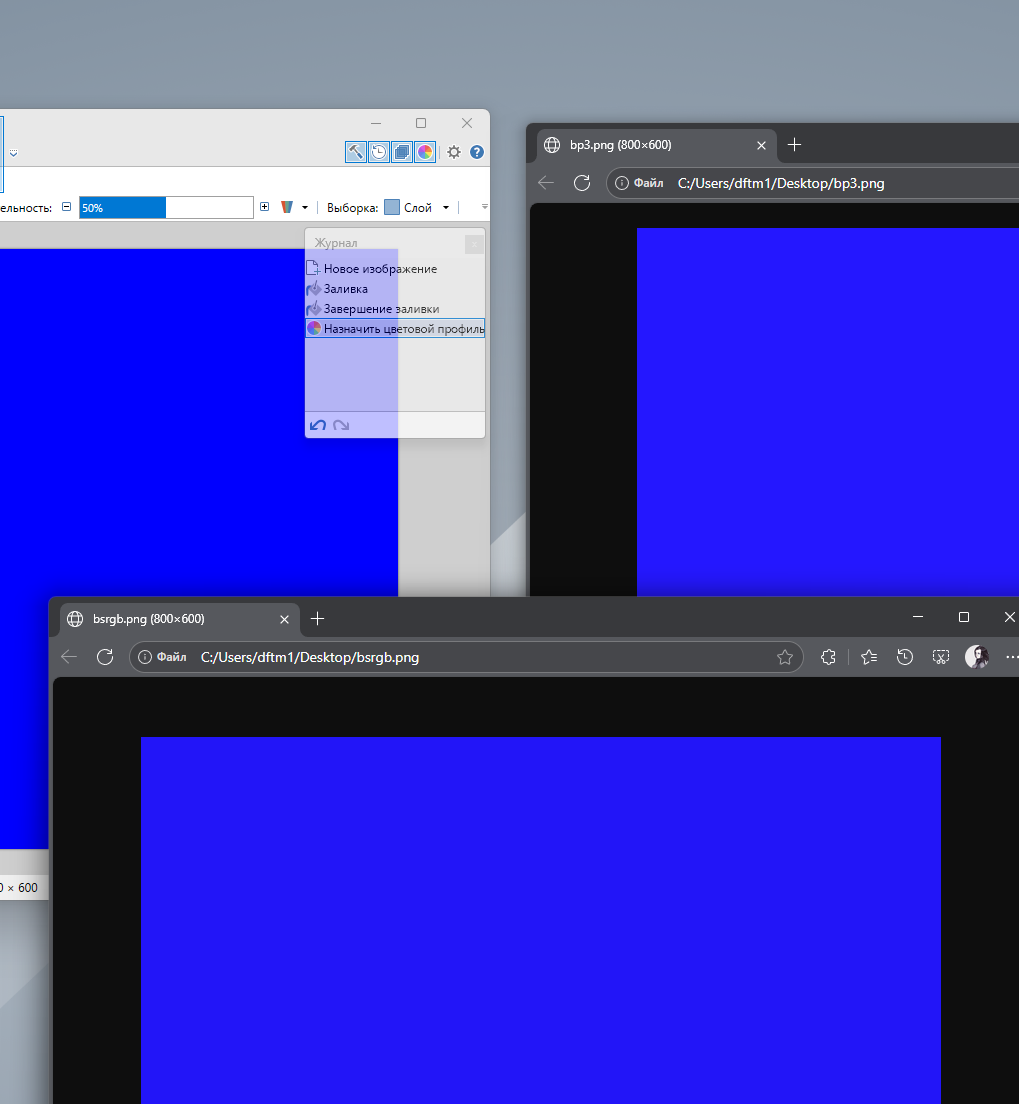This screenshot has height=1104, width=1019.
Task: Open the Edge profile avatar
Action: (x=977, y=656)
